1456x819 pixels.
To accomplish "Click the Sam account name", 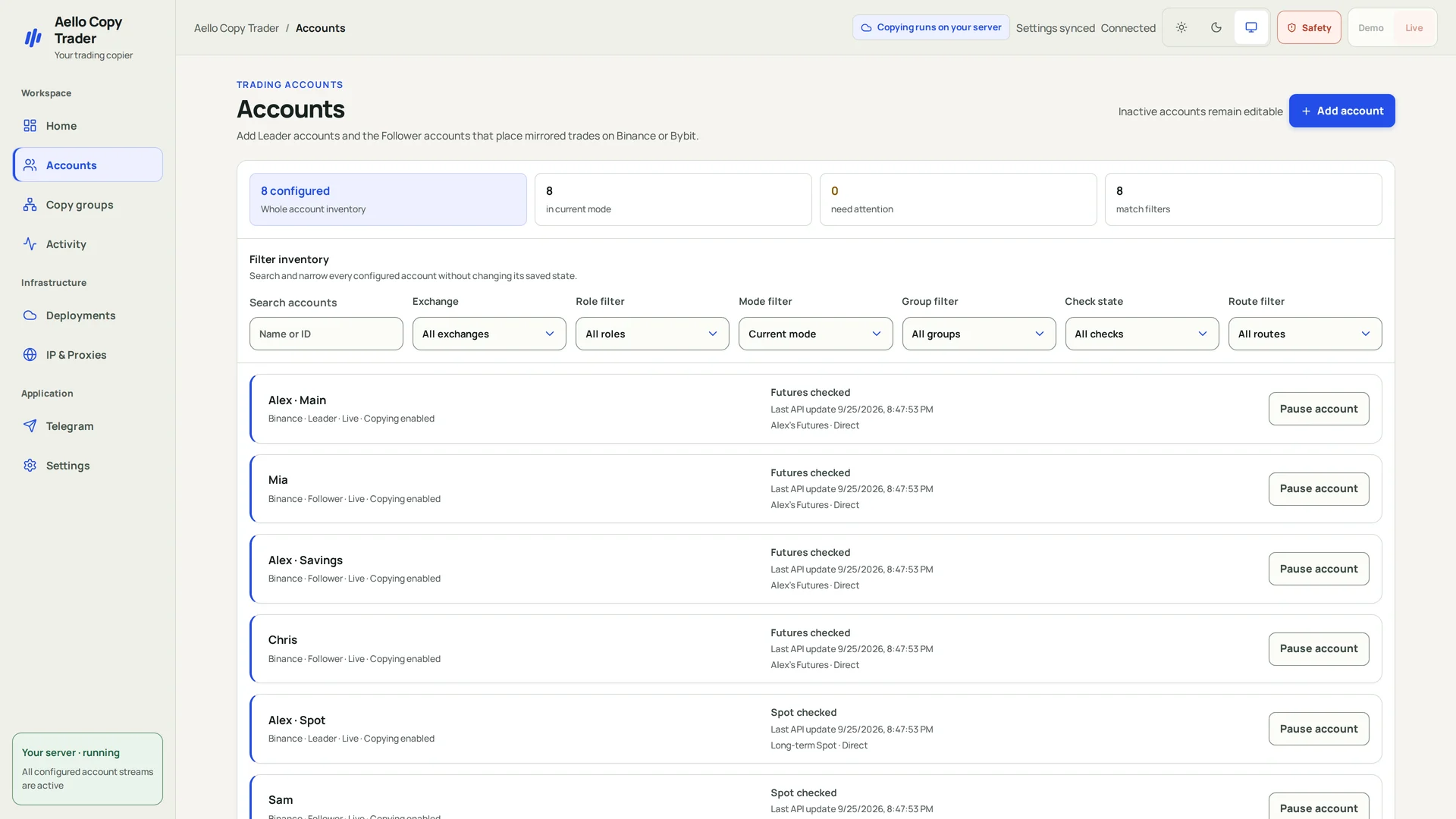I will tap(281, 800).
